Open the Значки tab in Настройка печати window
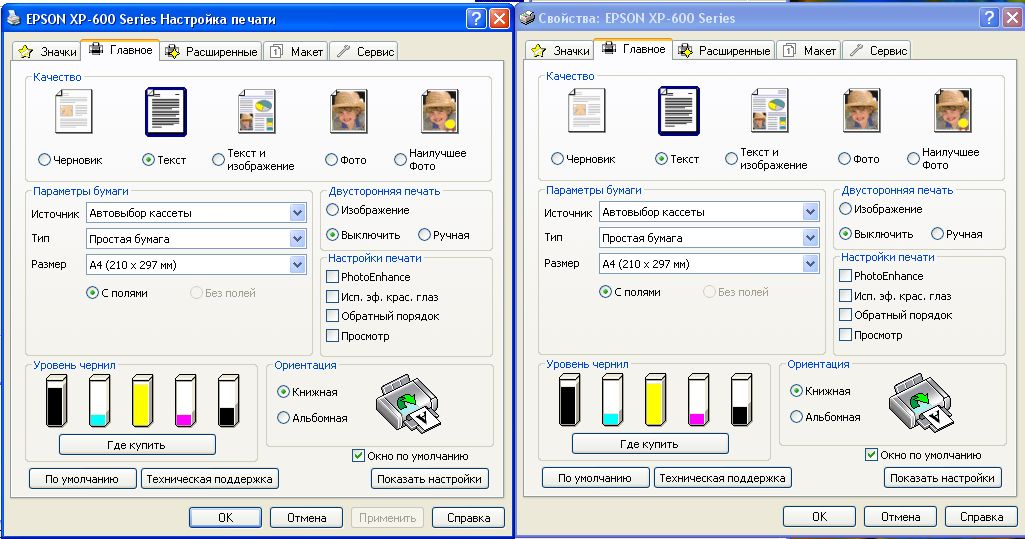This screenshot has height=539, width=1025. pos(46,52)
